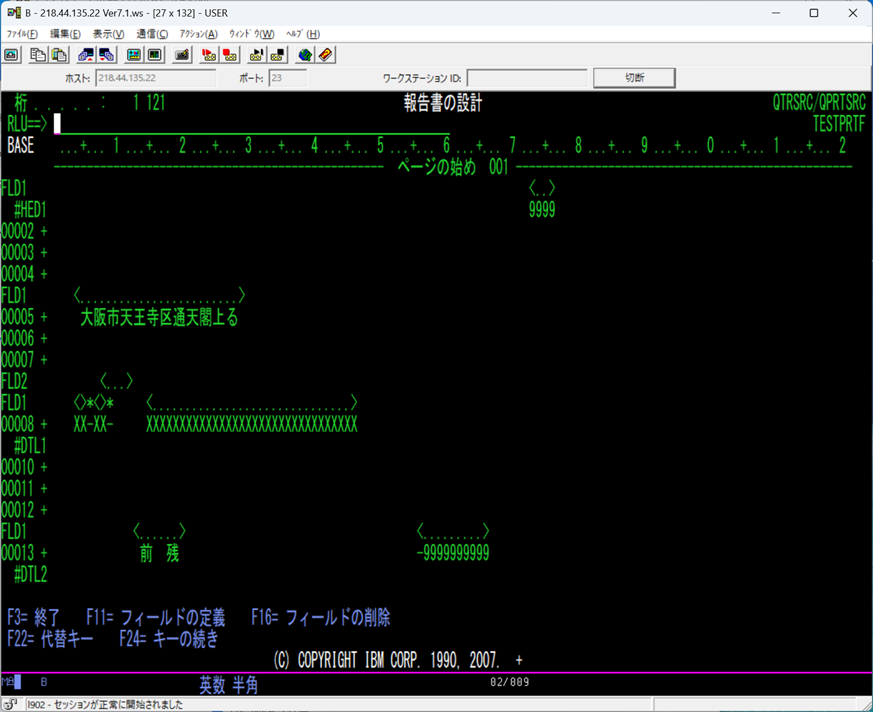Open the help book icon in toolbar
Screen dimensions: 873x712
pyautogui.click(x=326, y=54)
